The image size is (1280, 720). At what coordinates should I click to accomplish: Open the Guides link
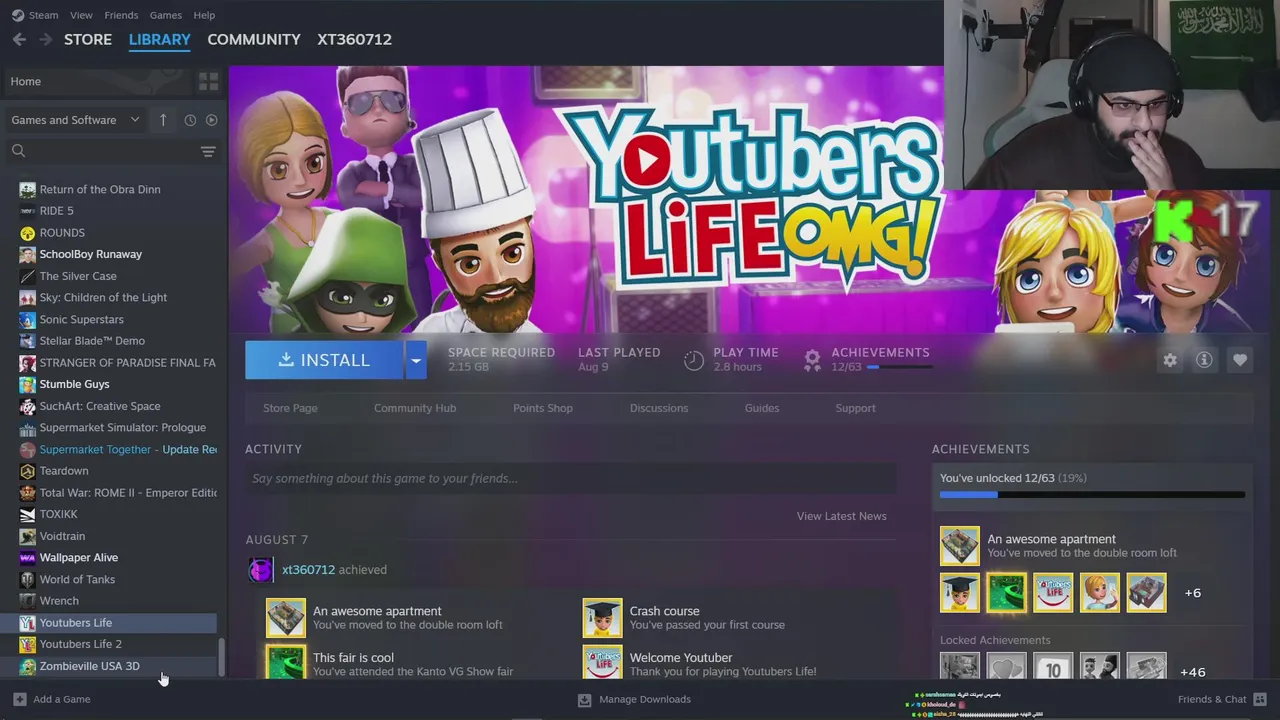[x=762, y=408]
